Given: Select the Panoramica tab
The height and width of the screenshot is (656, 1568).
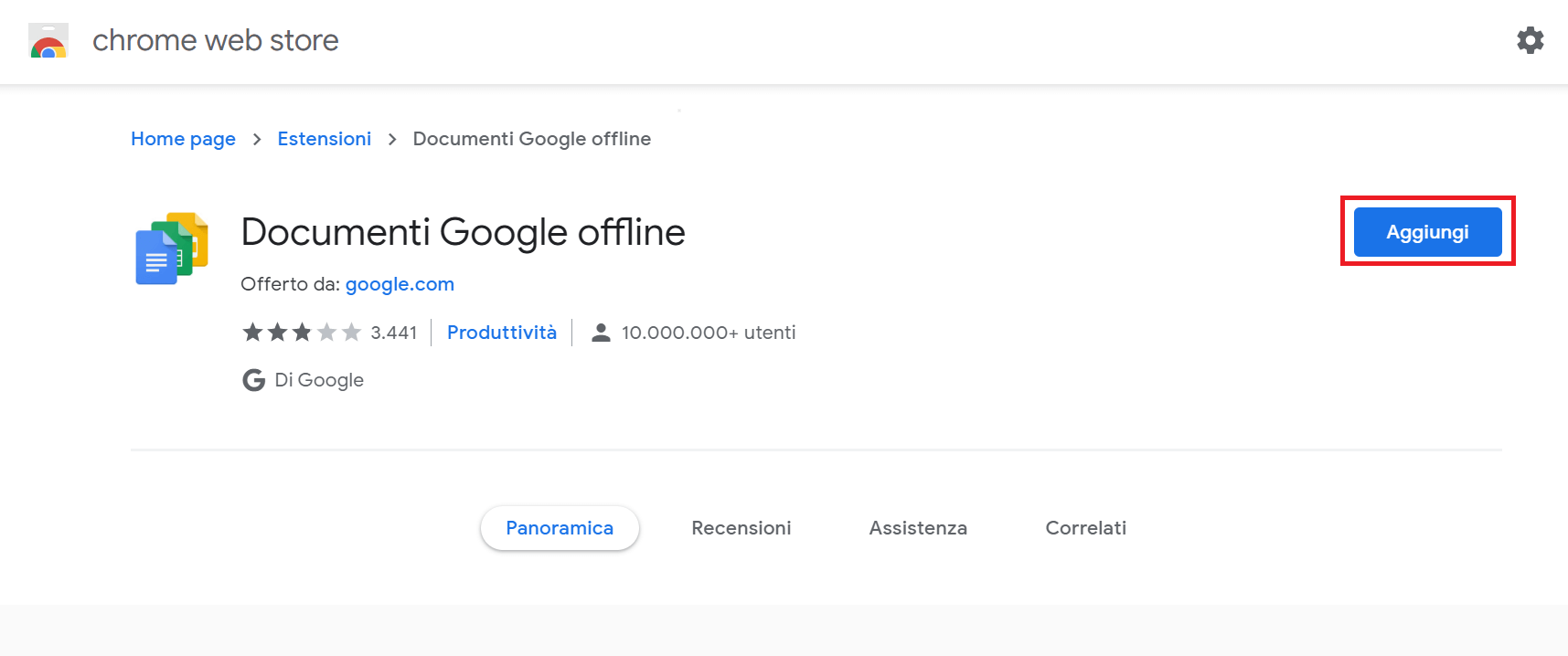Looking at the screenshot, I should click(560, 528).
